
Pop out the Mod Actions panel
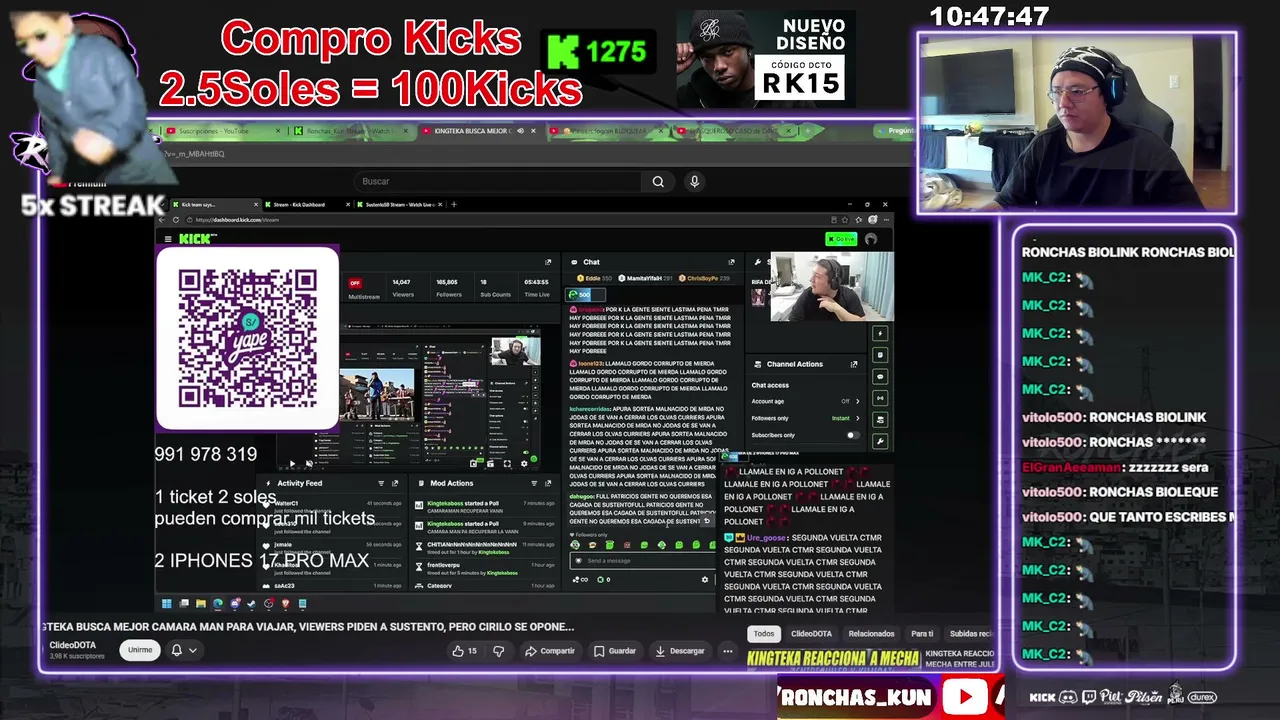548,483
